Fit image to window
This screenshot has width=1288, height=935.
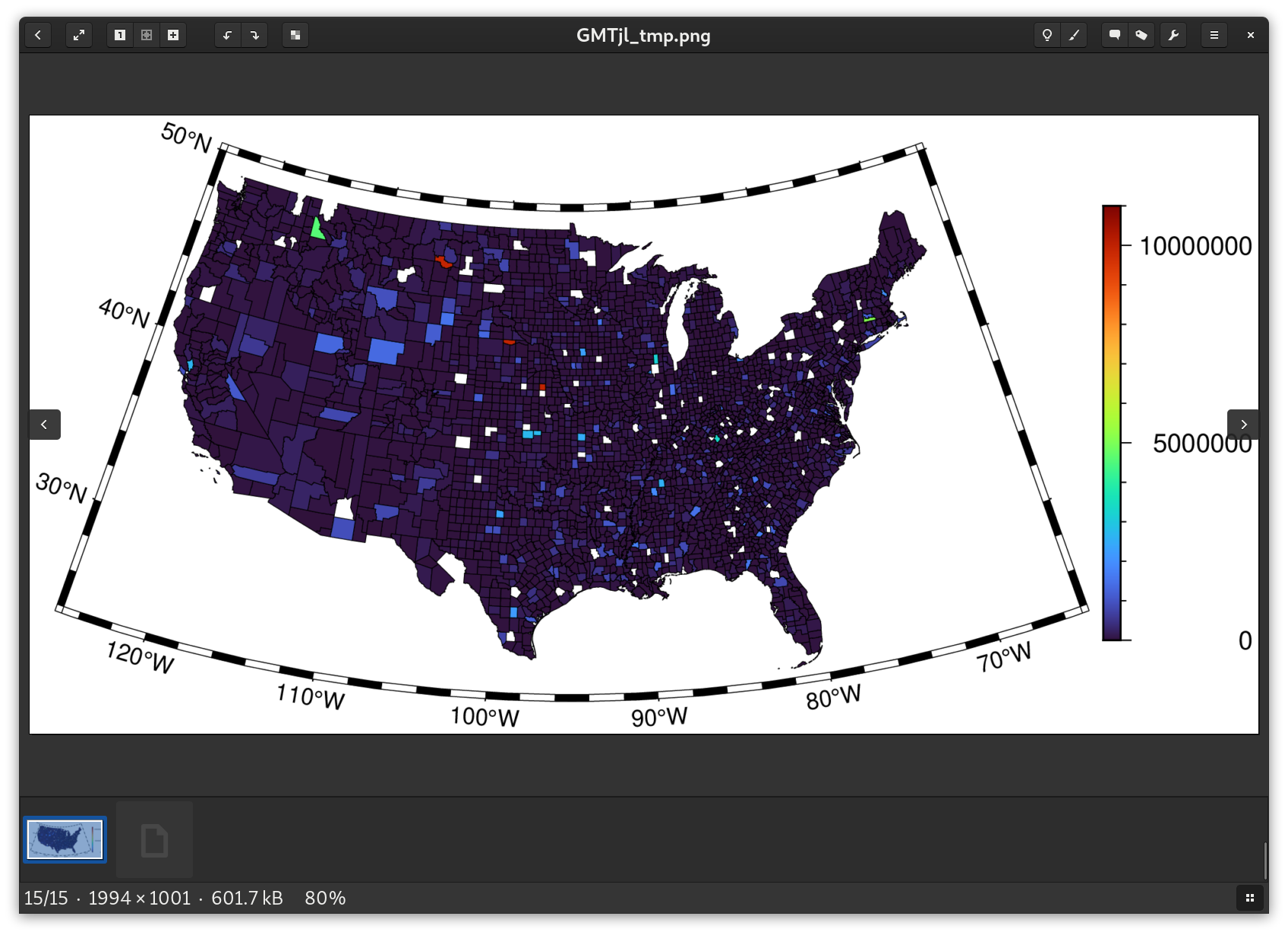(147, 35)
